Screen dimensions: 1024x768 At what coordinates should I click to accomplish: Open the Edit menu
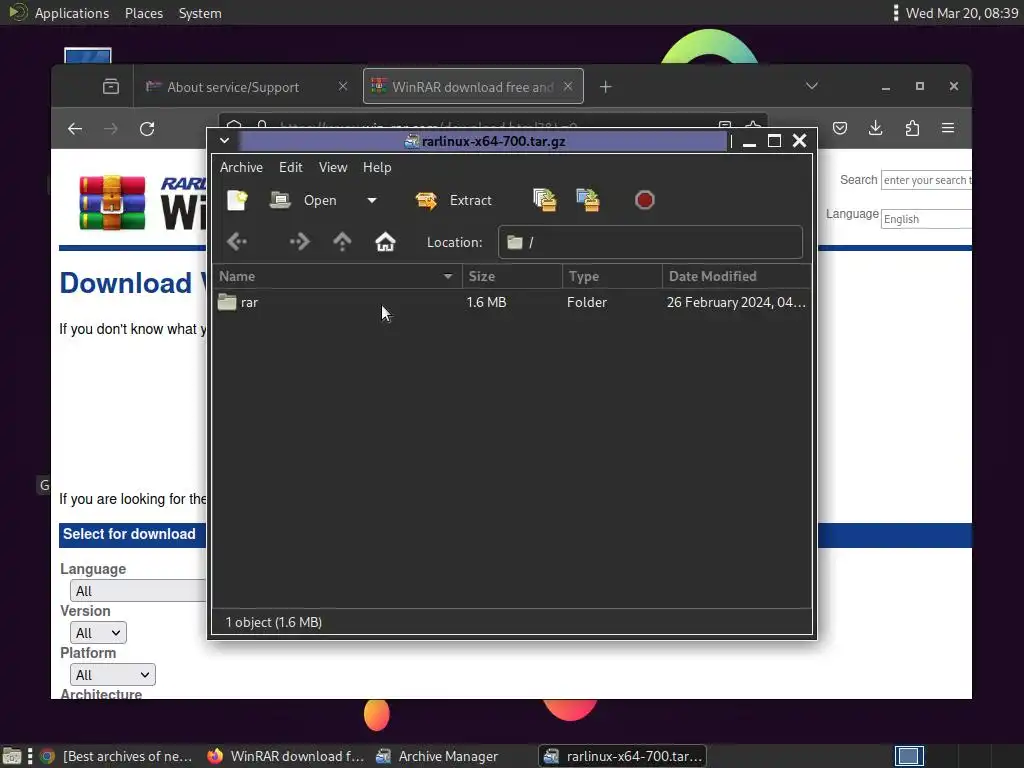291,167
